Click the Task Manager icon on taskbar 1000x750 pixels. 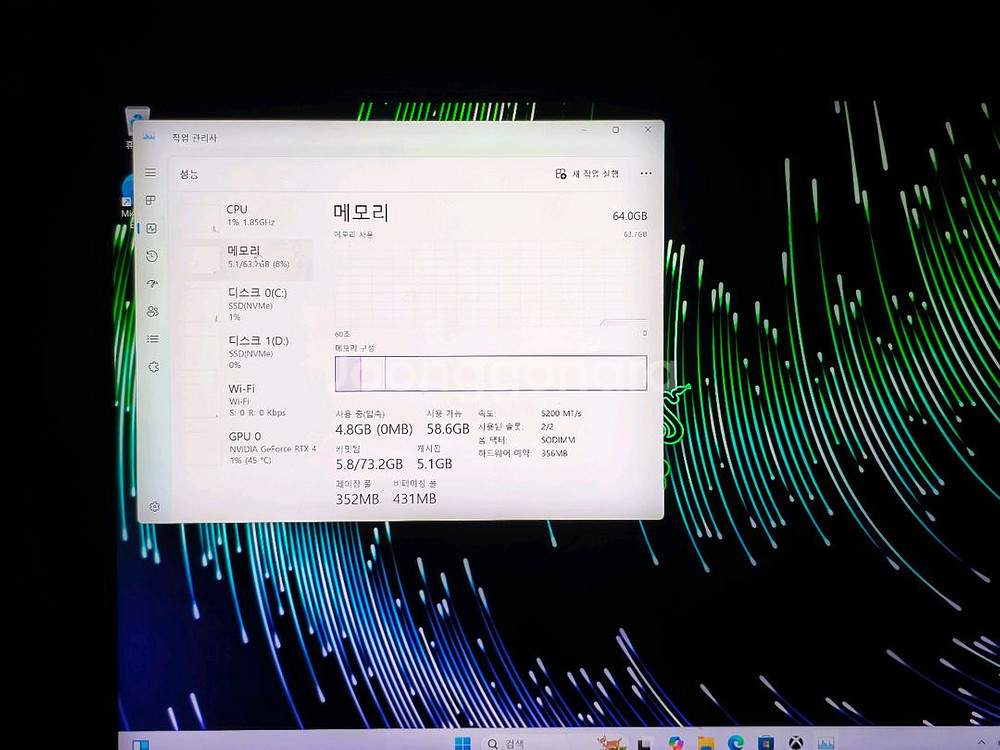click(x=826, y=743)
